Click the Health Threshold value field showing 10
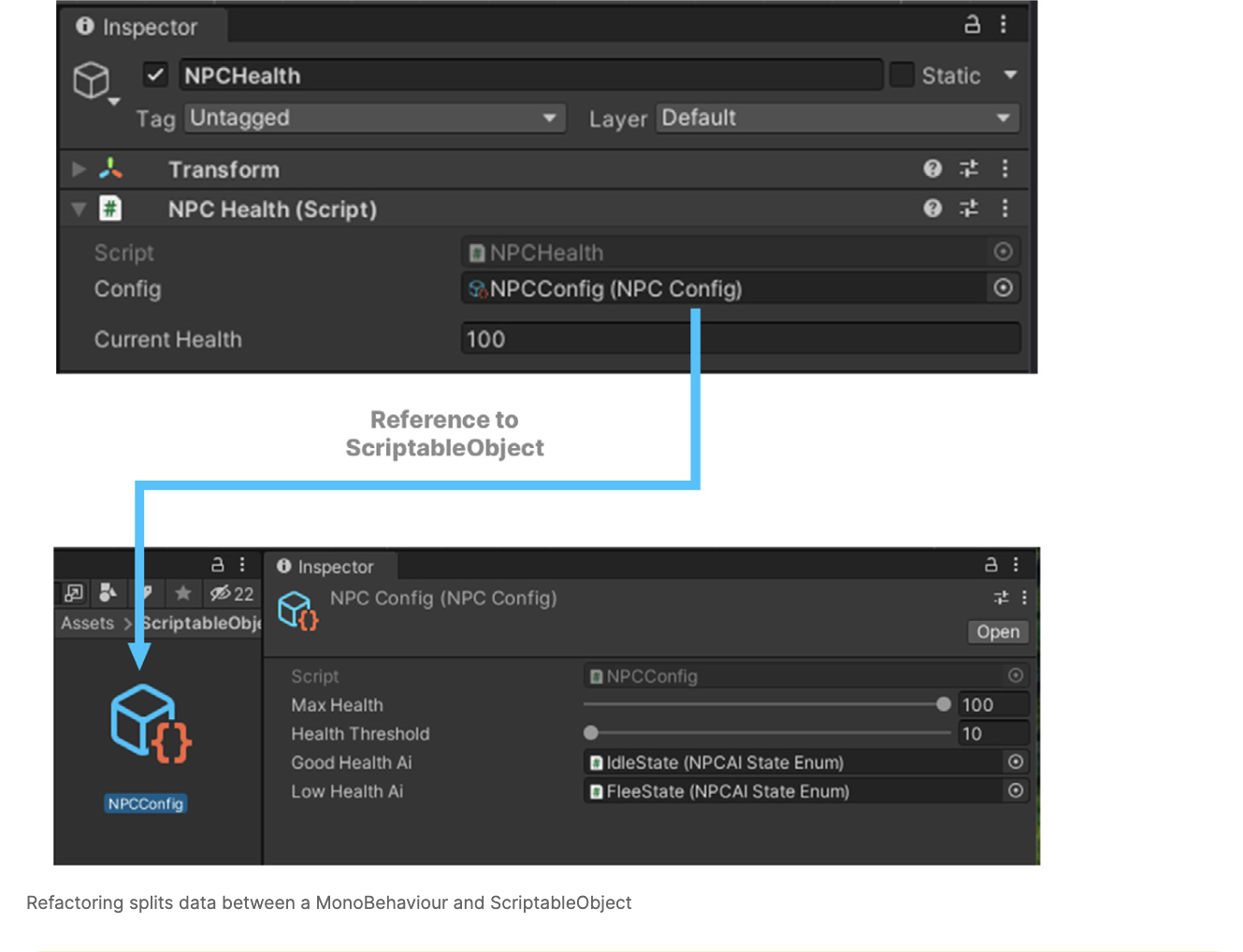 [x=993, y=733]
